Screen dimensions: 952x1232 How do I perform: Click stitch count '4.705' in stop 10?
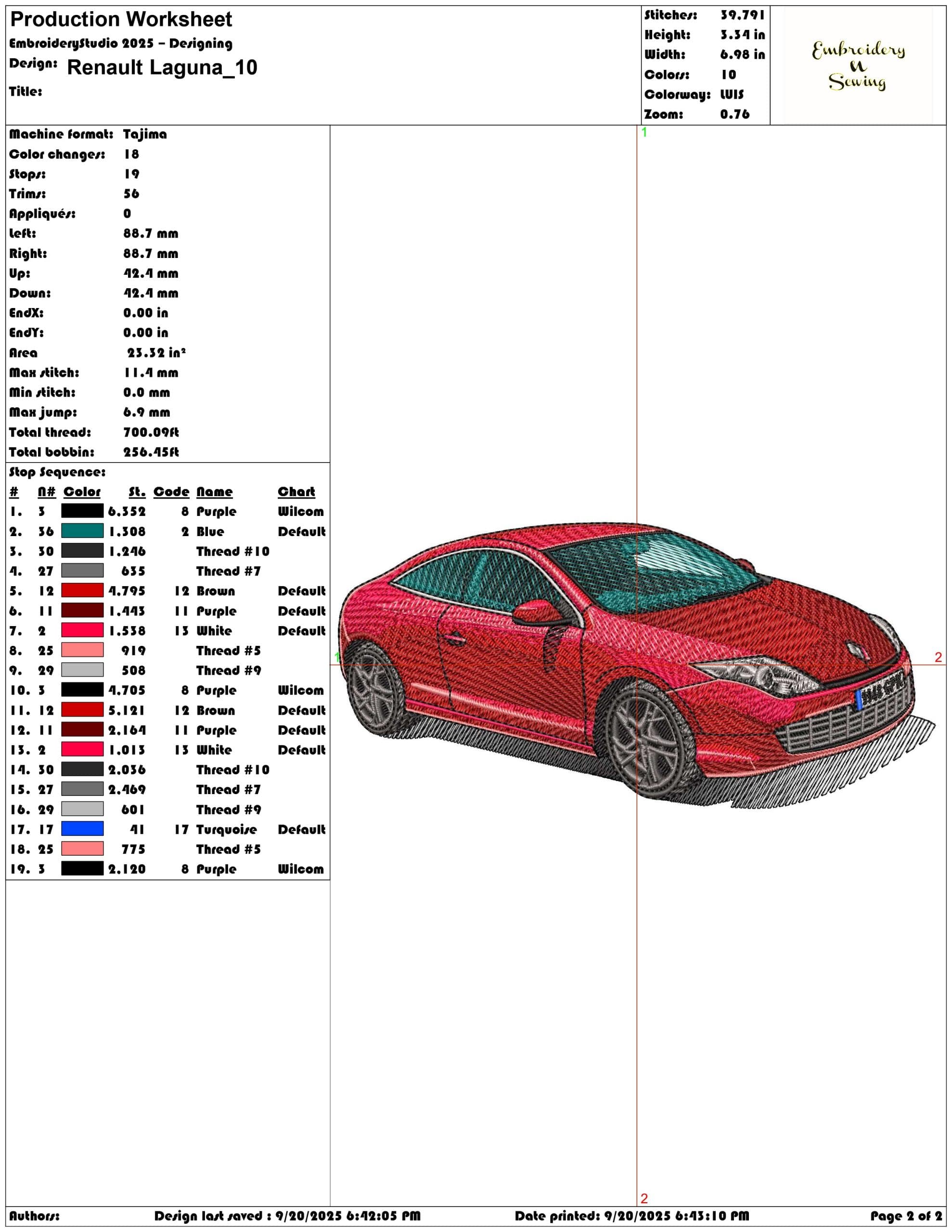click(127, 690)
